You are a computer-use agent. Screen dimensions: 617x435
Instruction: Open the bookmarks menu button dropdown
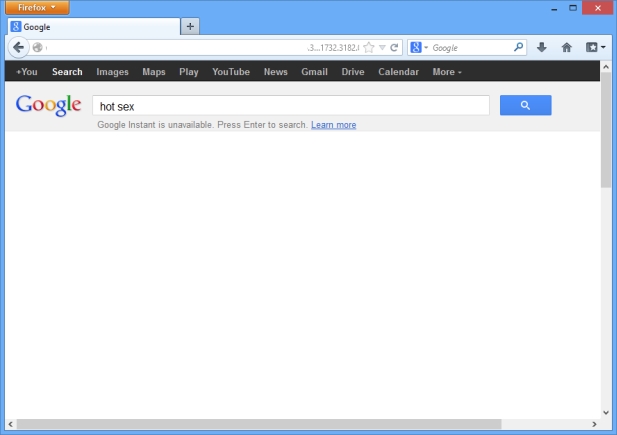pyautogui.click(x=595, y=47)
